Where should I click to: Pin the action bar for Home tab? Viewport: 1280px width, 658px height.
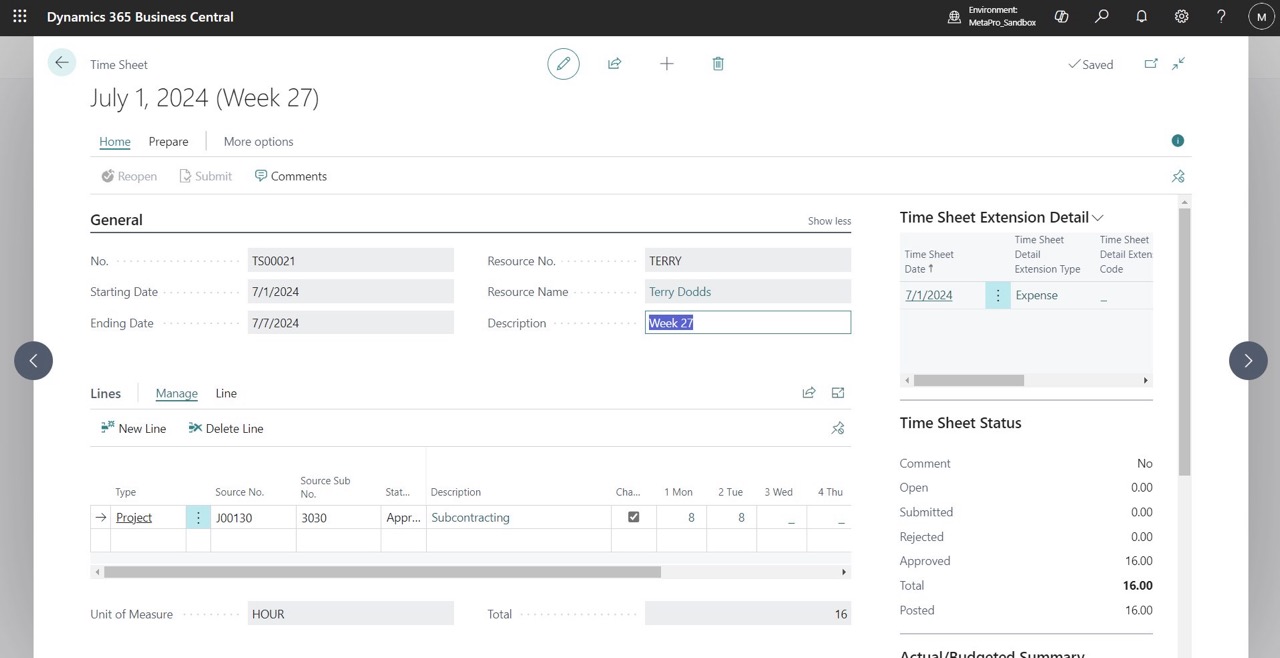1178,177
